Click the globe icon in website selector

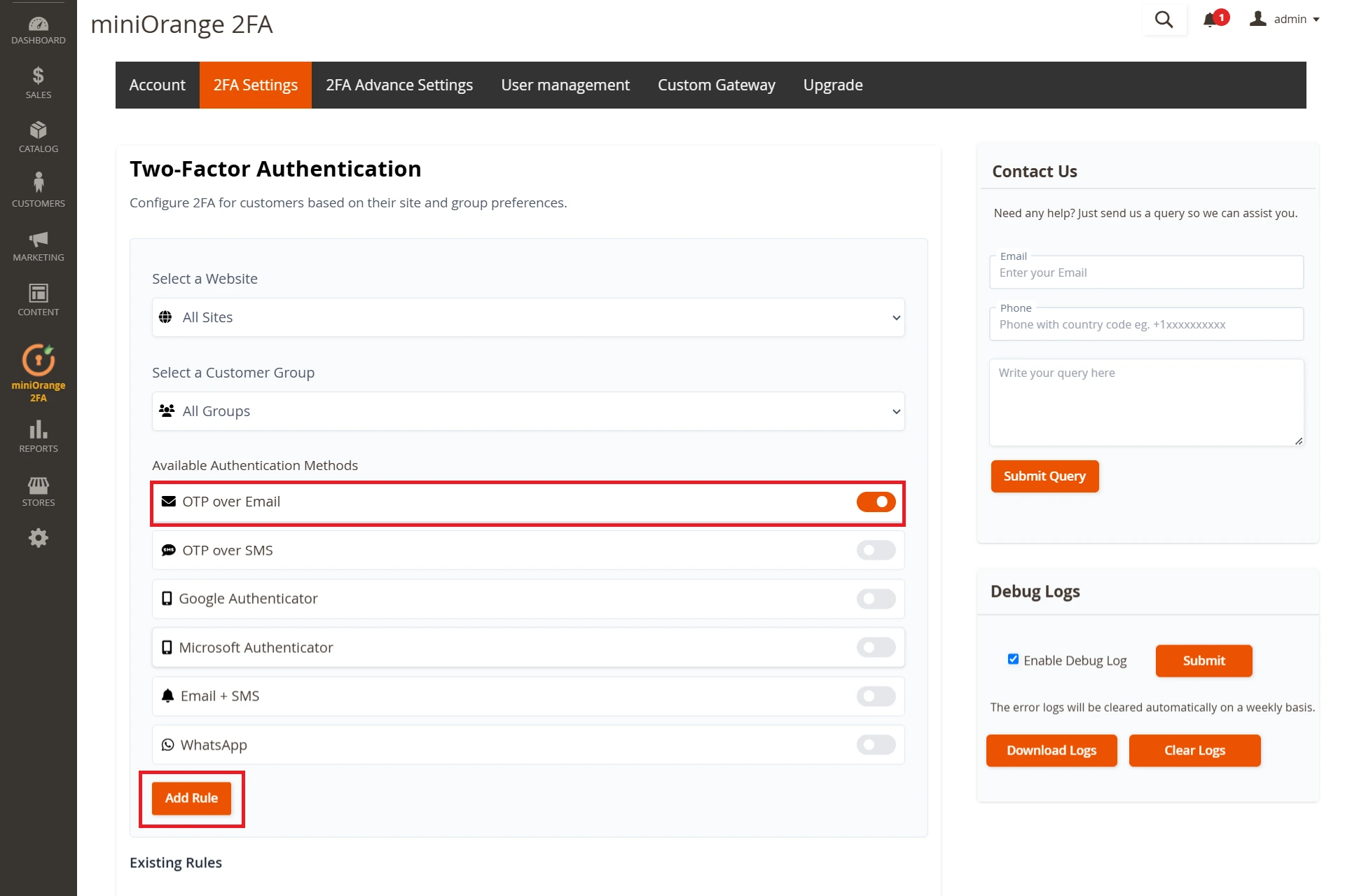[165, 317]
